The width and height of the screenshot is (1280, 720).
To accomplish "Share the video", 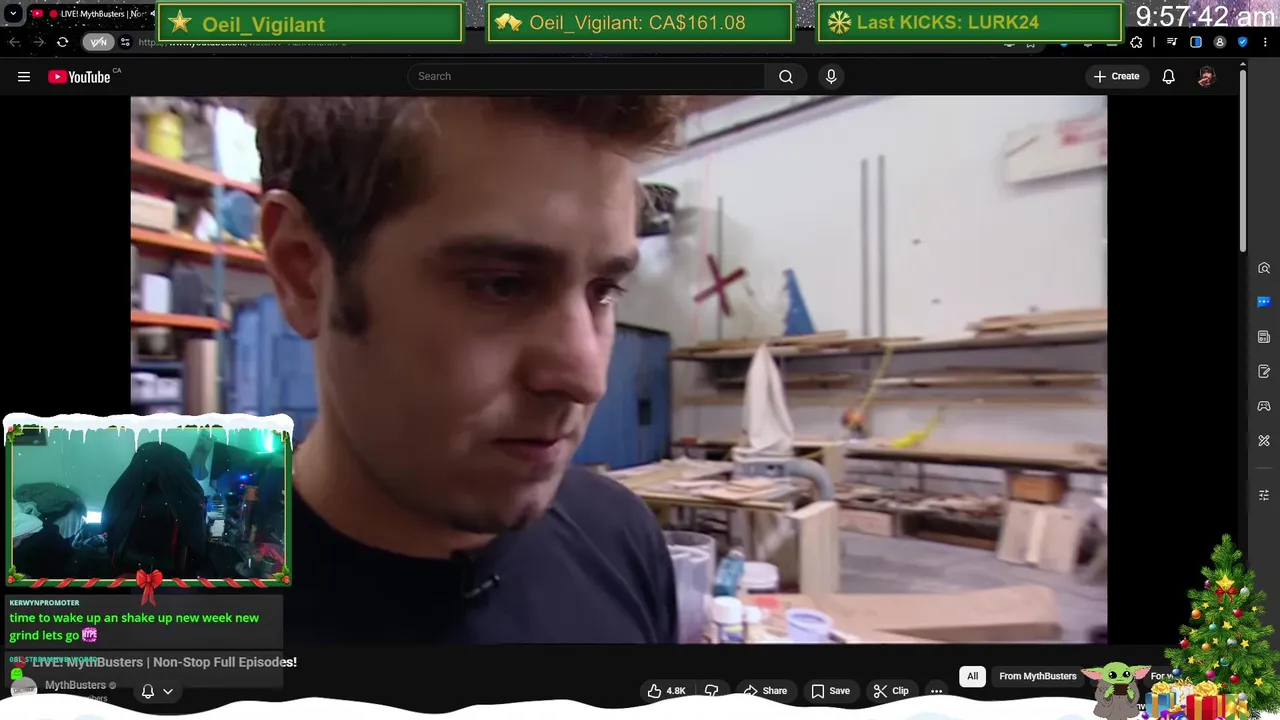I will (765, 691).
